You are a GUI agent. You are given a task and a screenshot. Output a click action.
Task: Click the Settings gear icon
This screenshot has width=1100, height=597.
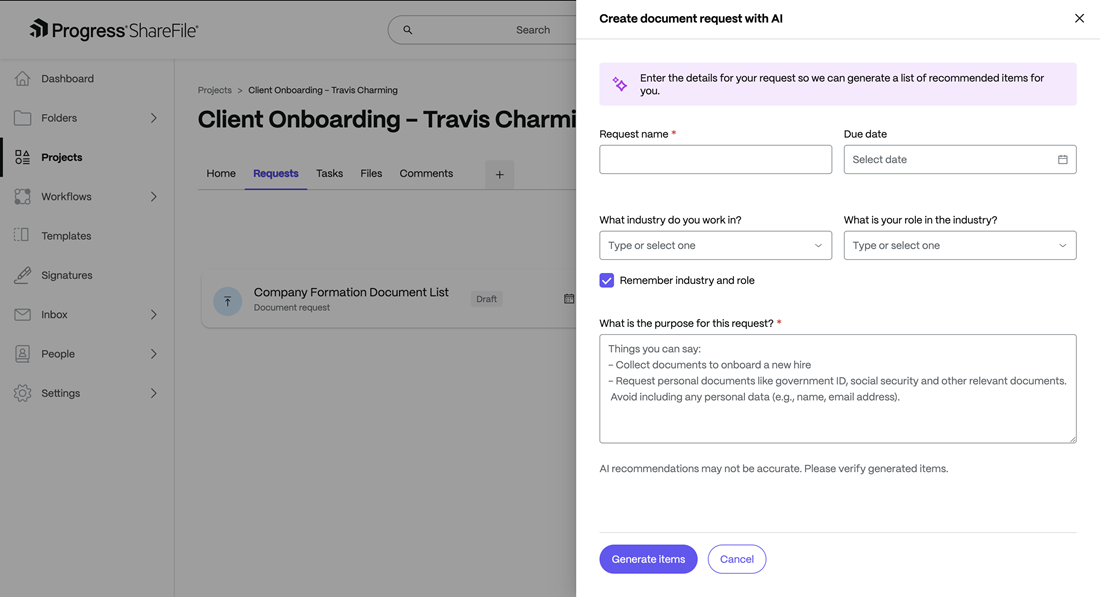(x=22, y=393)
